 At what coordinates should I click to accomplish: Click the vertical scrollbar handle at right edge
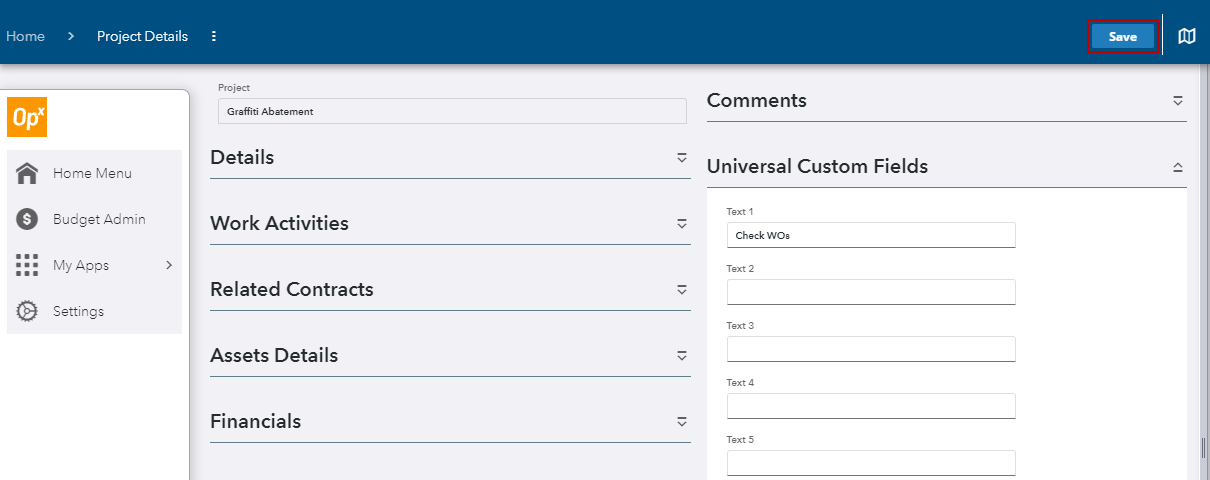tap(1203, 448)
